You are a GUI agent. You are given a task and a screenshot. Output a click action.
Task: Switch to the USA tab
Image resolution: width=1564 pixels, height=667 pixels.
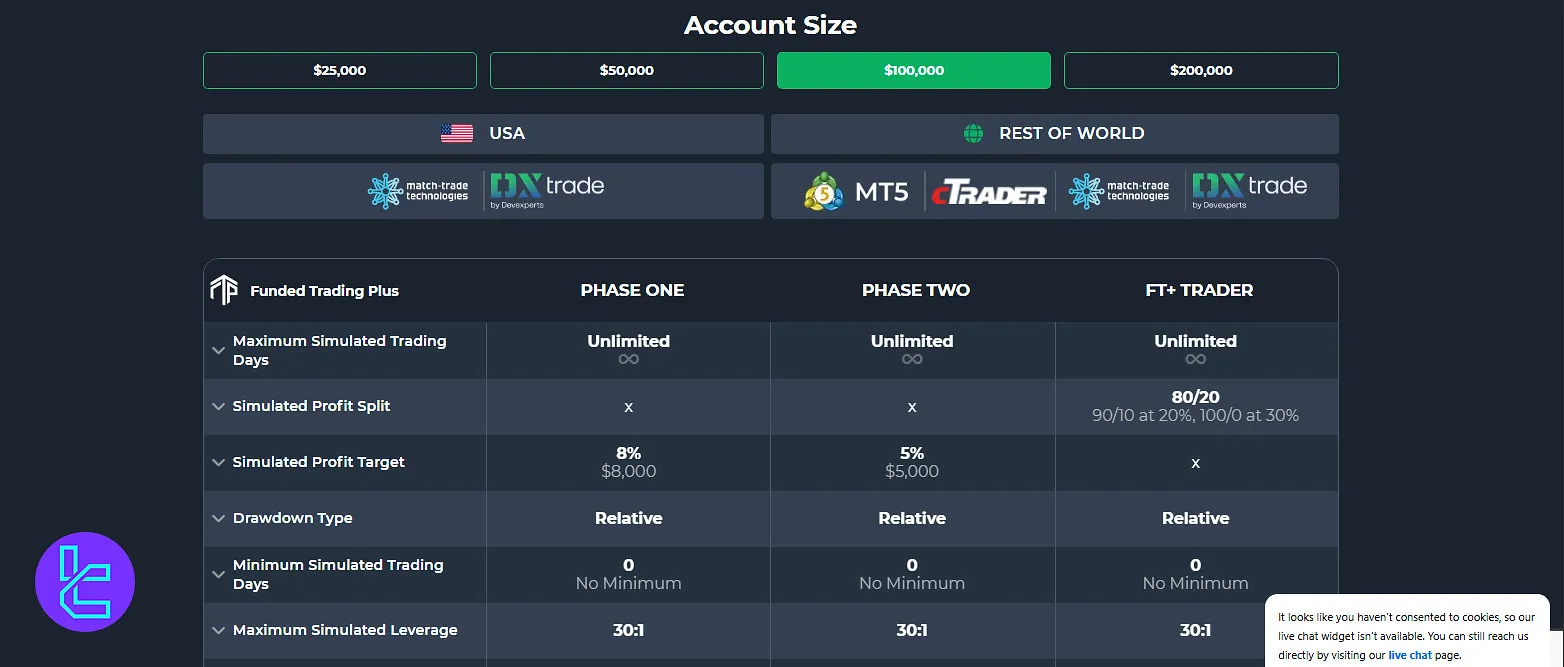[484, 132]
